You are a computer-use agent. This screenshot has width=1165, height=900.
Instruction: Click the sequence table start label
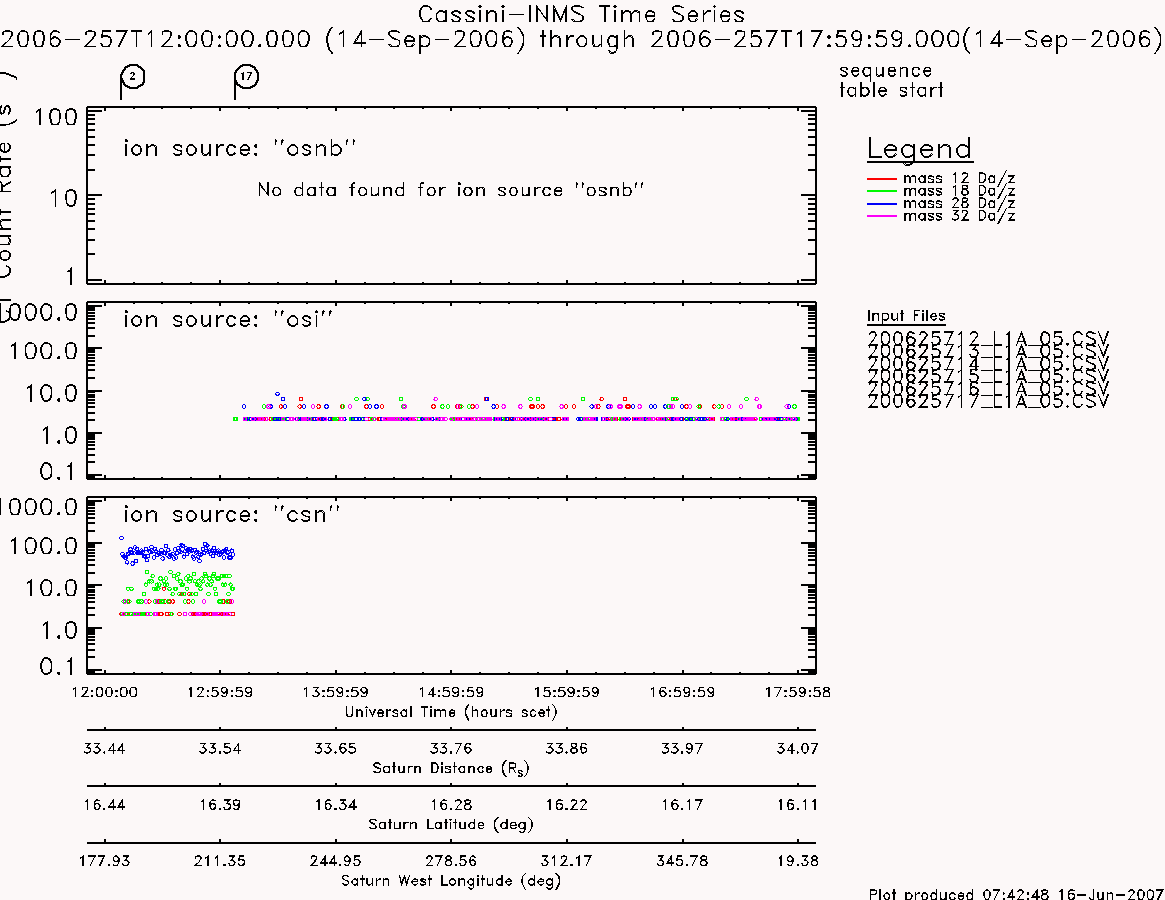point(891,80)
